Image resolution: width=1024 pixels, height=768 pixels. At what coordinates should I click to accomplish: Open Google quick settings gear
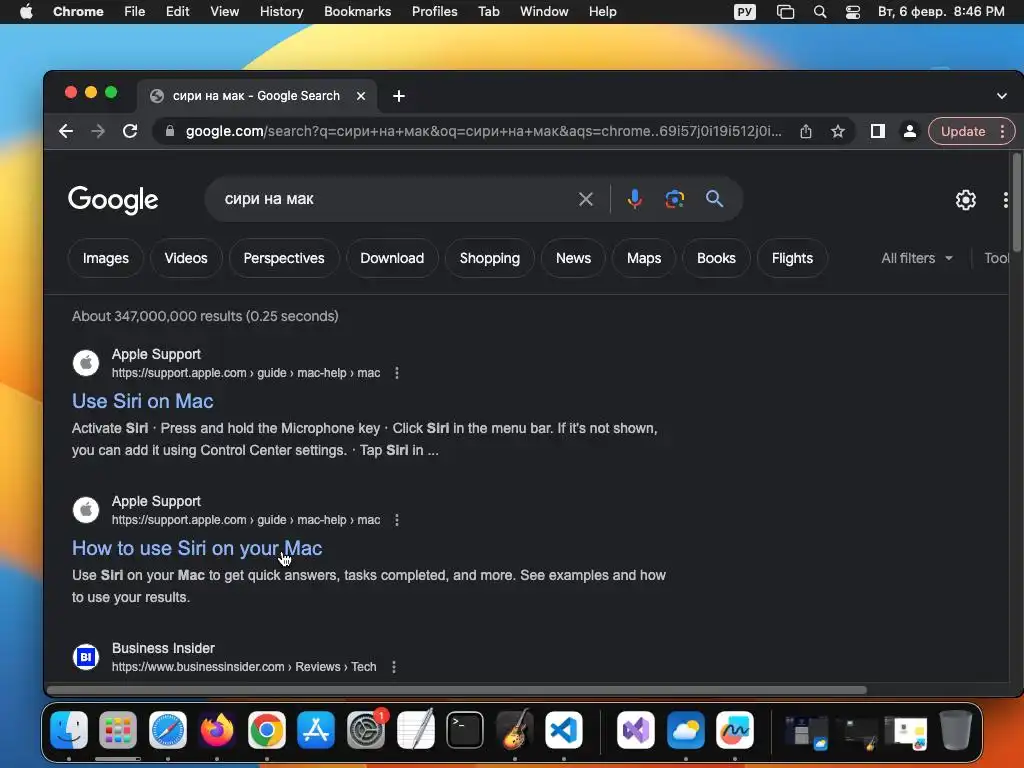click(965, 200)
